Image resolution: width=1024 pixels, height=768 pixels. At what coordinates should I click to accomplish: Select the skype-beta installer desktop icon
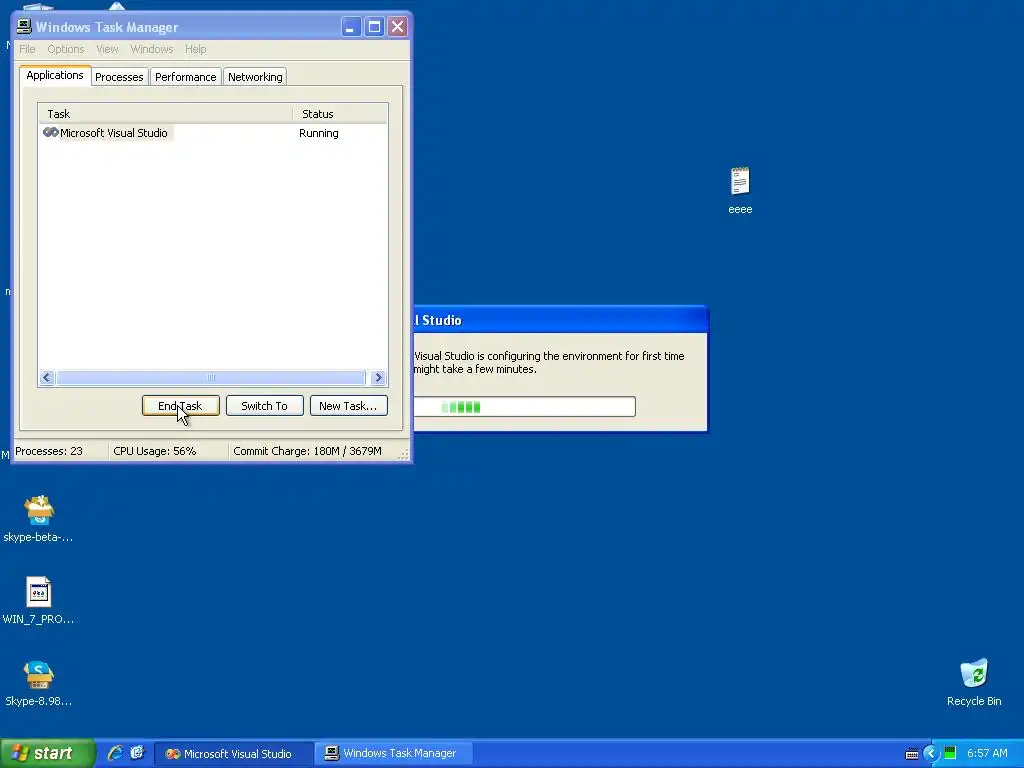[39, 510]
